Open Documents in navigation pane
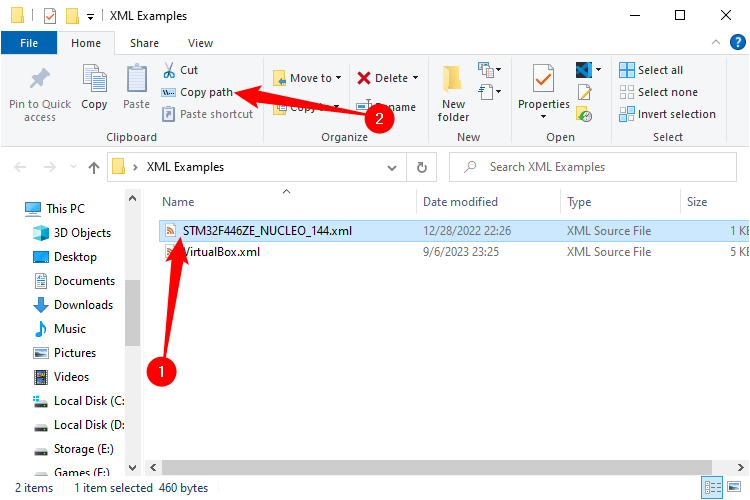This screenshot has height=500, width=750. [x=74, y=280]
